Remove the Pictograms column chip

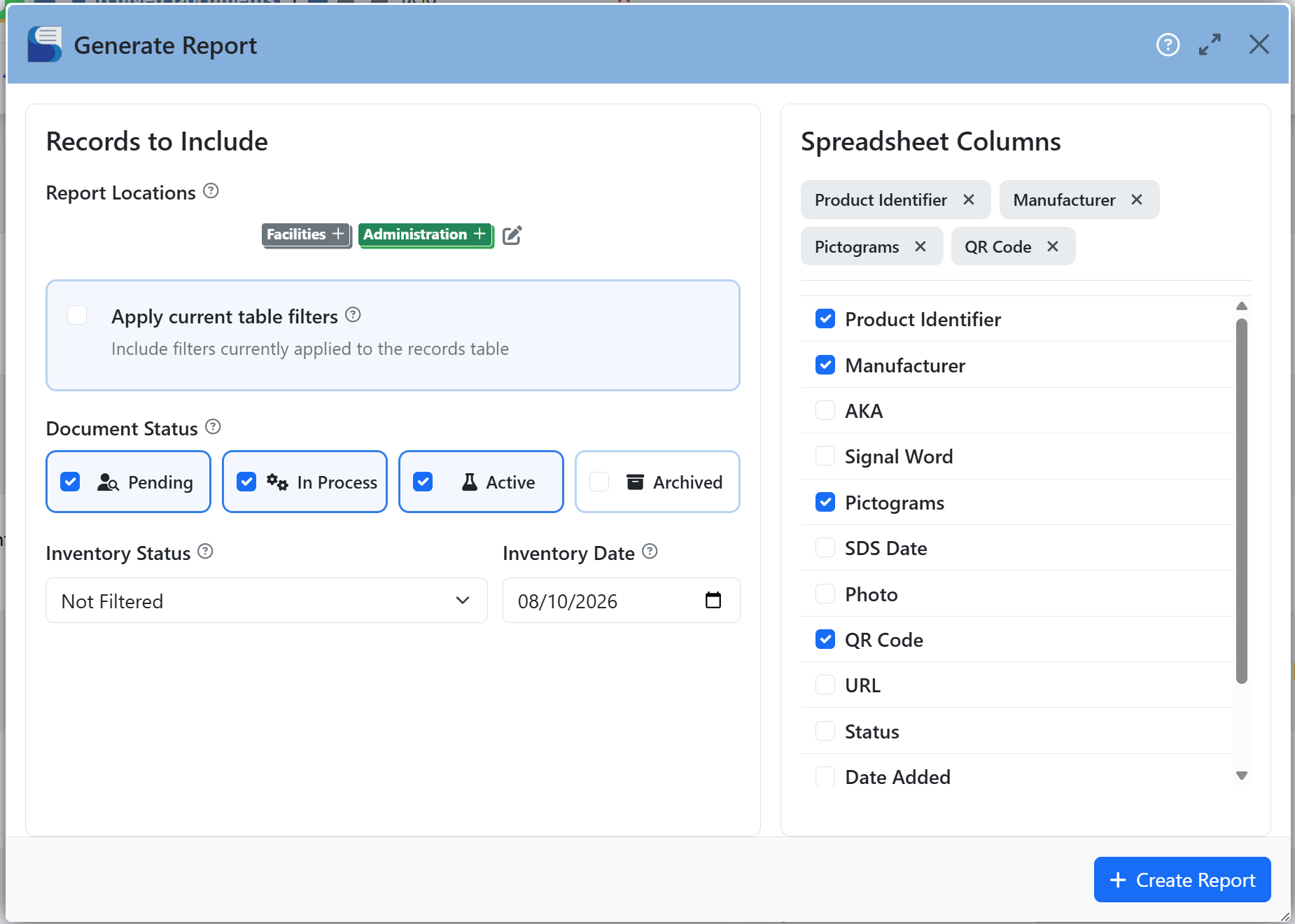(x=920, y=246)
